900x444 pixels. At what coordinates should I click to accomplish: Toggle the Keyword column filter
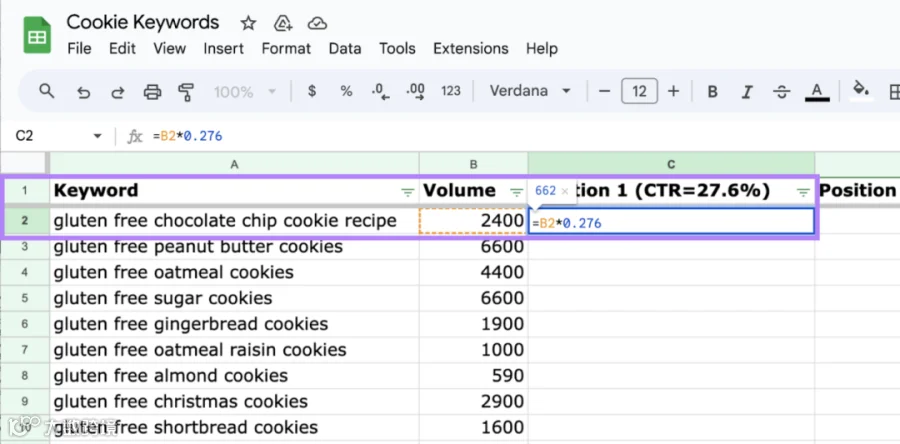click(x=408, y=193)
